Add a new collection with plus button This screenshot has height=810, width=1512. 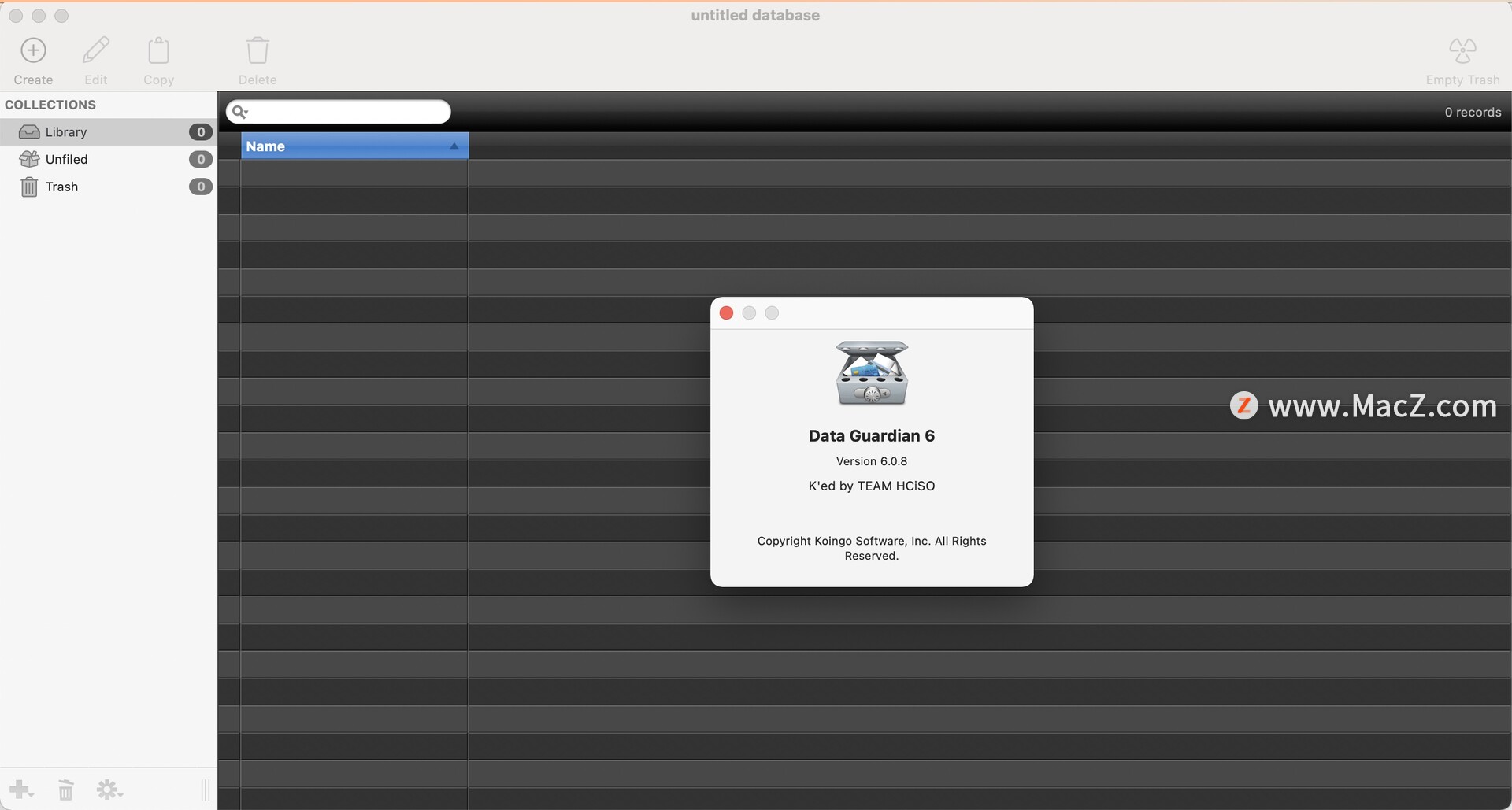tap(21, 789)
